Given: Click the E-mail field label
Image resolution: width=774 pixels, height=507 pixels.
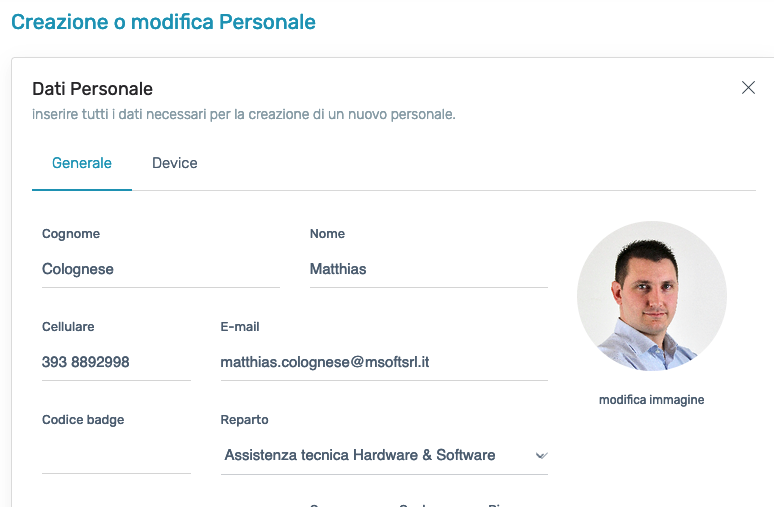Looking at the screenshot, I should 240,327.
